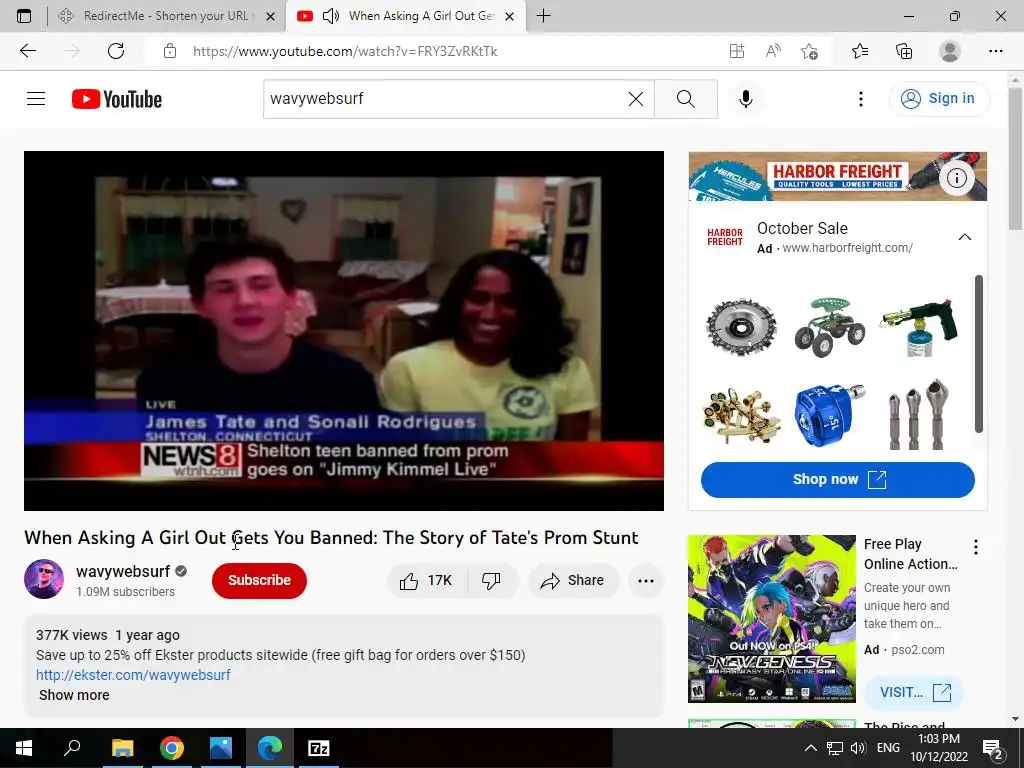
Task: Share the video
Action: (x=572, y=581)
